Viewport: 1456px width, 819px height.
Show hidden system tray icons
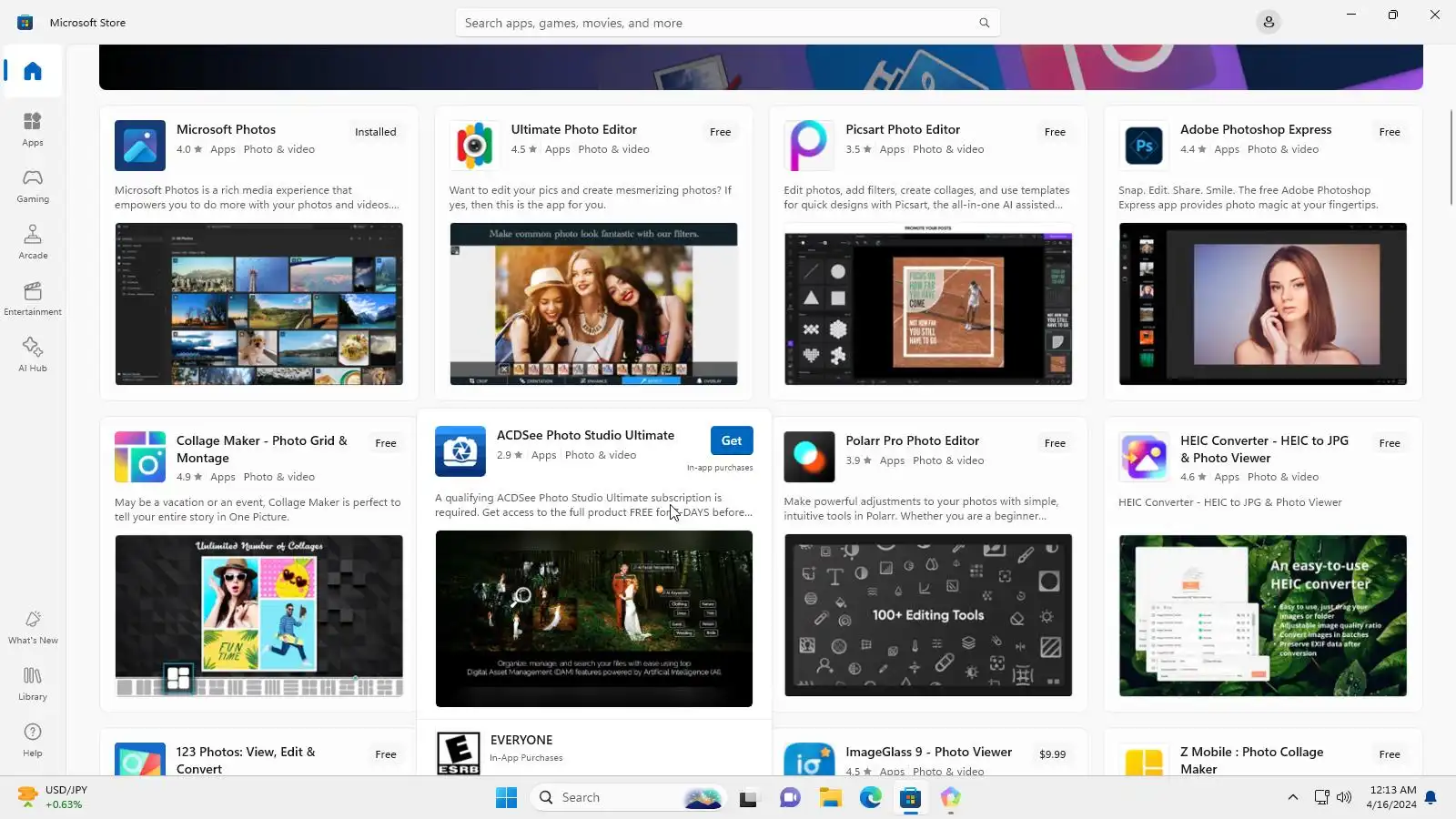[1292, 797]
